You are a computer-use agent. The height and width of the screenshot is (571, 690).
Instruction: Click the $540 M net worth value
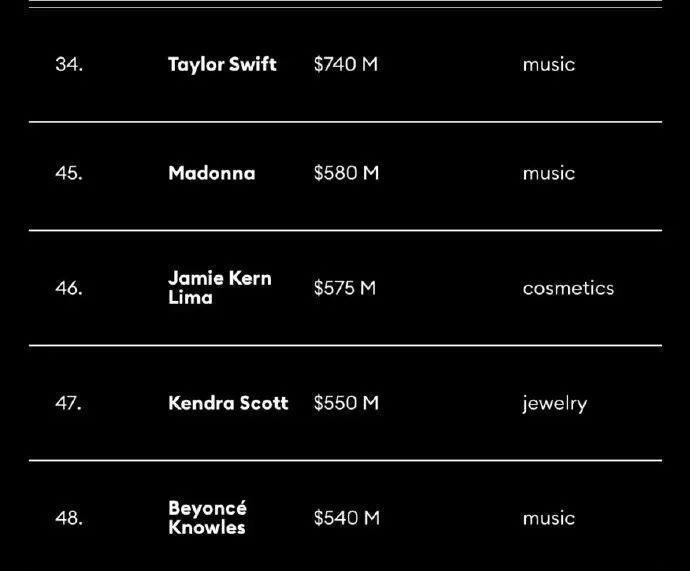[x=346, y=518]
